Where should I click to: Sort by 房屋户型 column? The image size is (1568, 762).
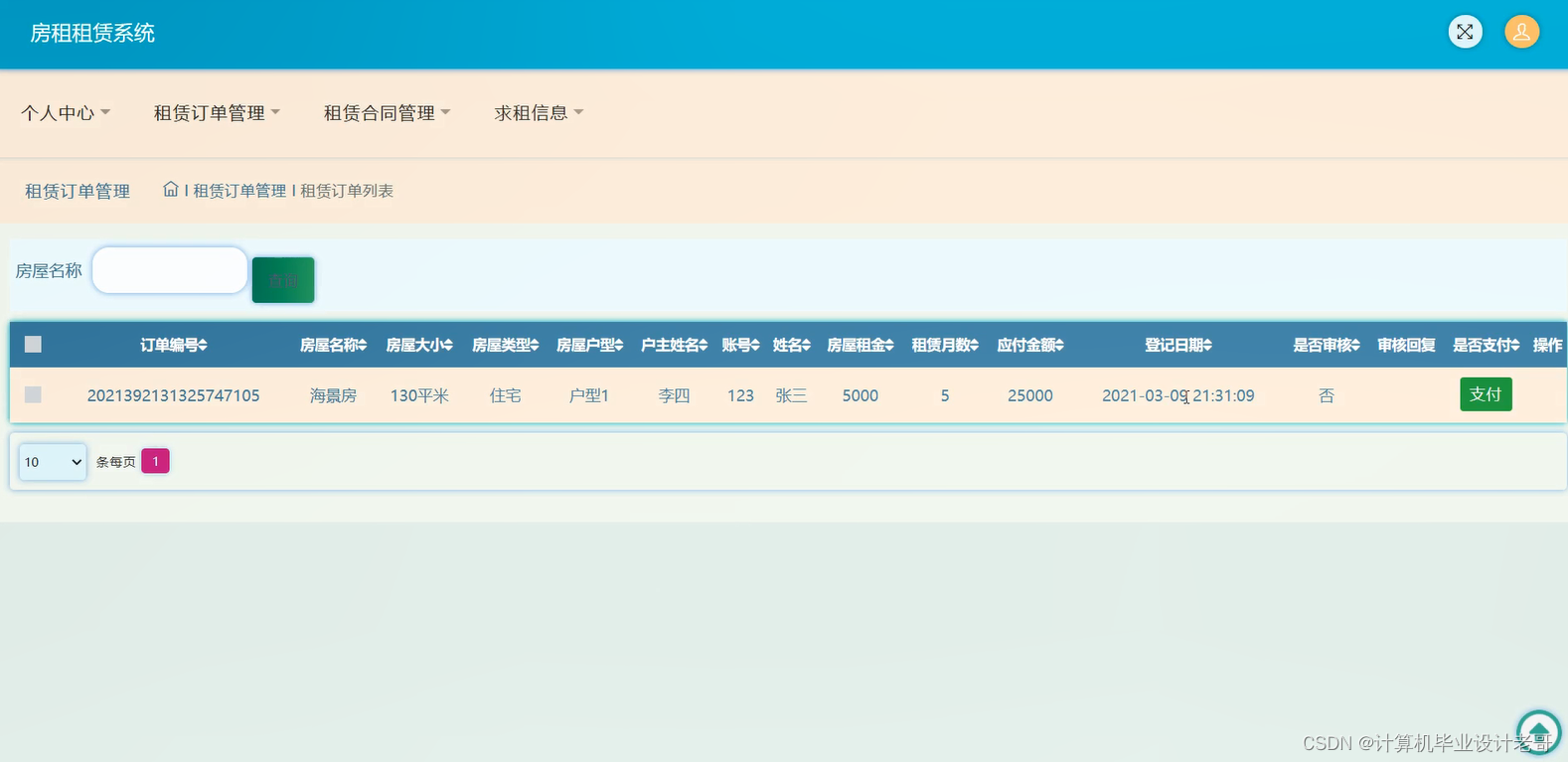589,345
